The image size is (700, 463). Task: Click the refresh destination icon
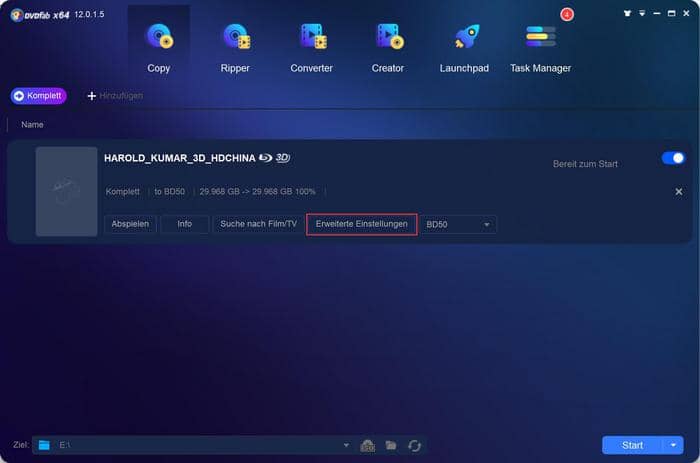coord(414,446)
